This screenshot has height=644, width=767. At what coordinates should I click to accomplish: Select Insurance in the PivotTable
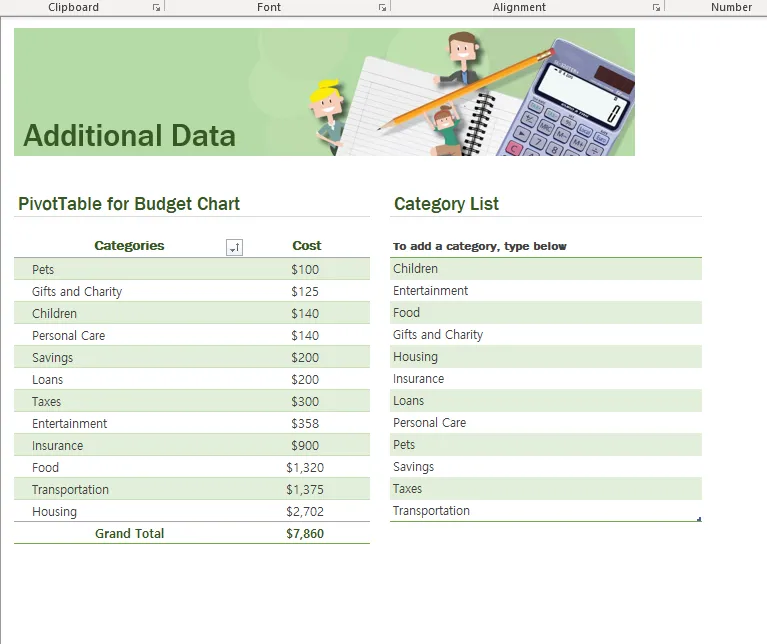click(57, 445)
